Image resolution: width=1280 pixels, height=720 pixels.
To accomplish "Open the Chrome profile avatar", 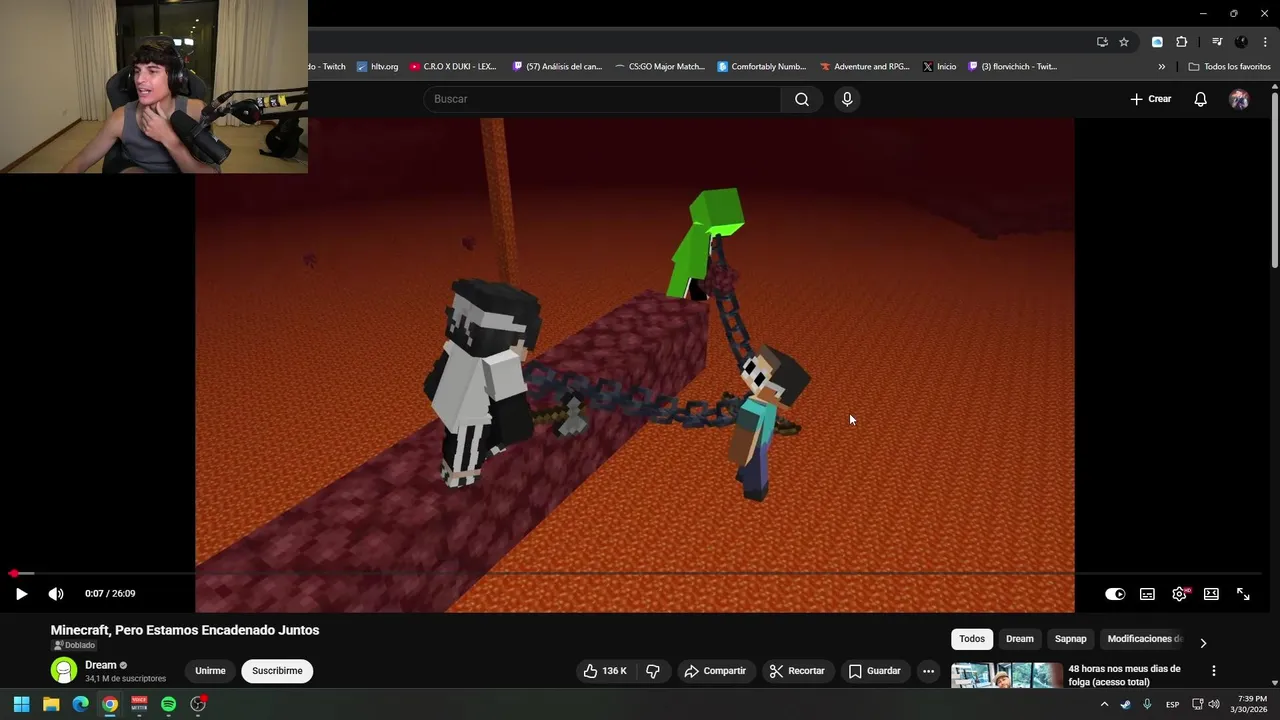I will pos(1241,42).
